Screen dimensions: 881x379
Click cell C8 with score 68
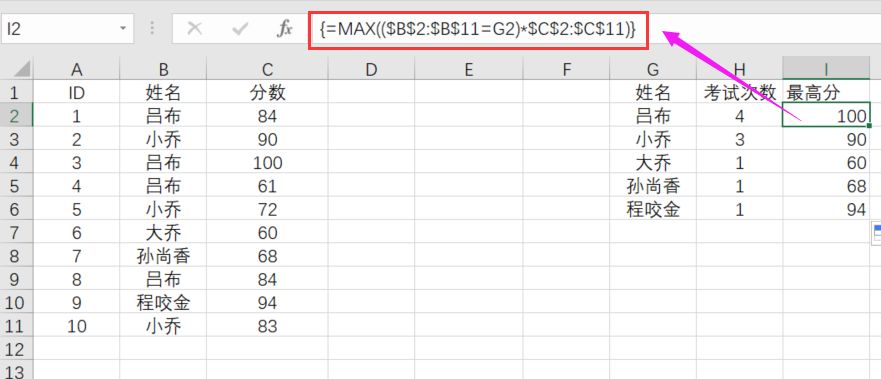[267, 255]
